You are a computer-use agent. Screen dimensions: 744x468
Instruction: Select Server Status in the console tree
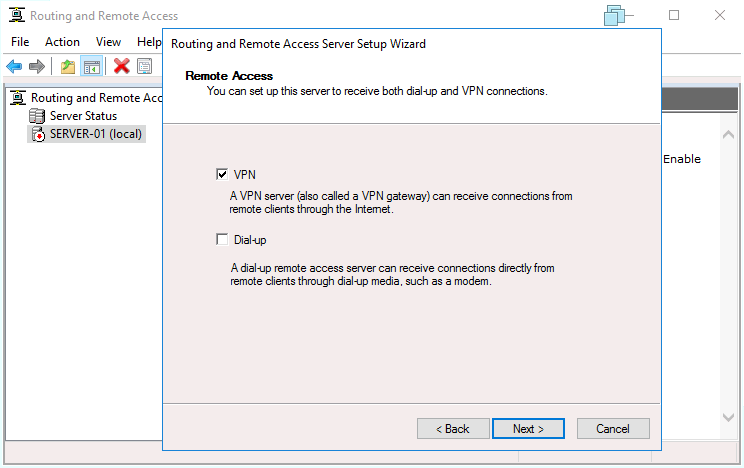[83, 116]
